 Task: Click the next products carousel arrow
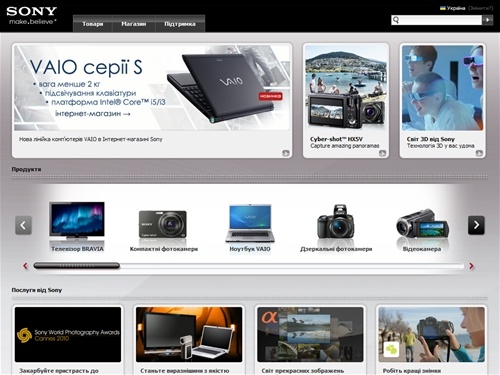coord(476,225)
